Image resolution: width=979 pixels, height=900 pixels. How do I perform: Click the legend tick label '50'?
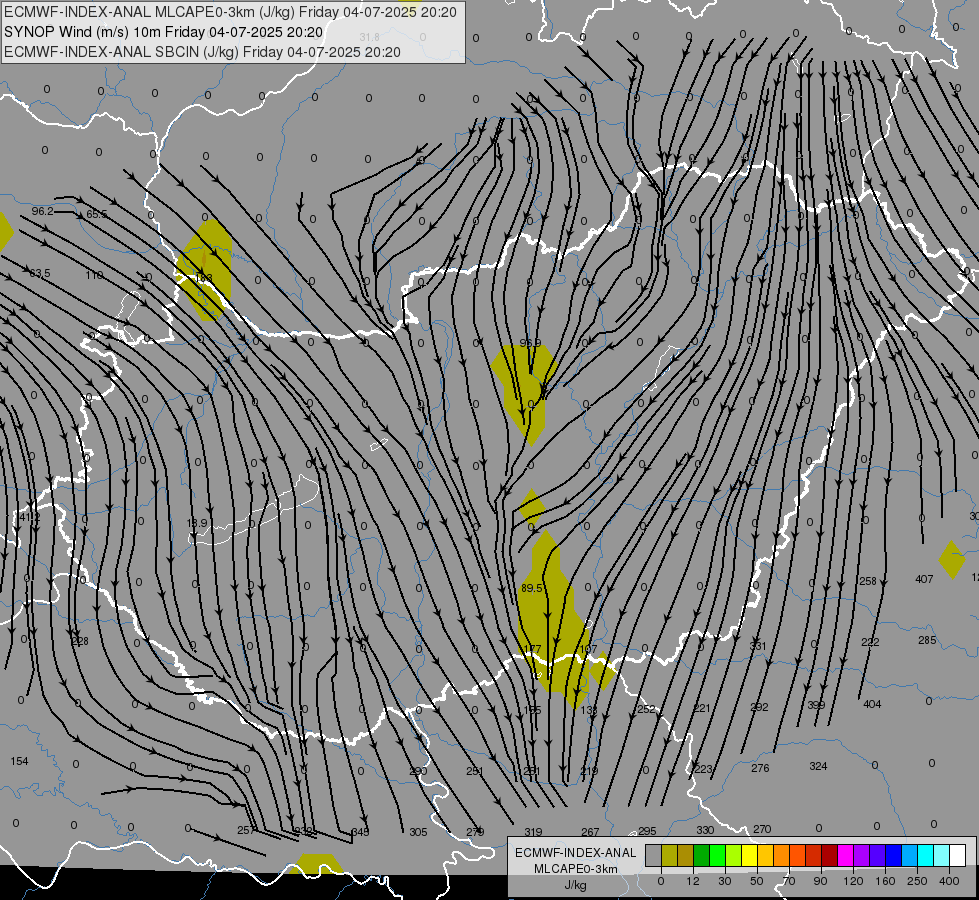(757, 881)
